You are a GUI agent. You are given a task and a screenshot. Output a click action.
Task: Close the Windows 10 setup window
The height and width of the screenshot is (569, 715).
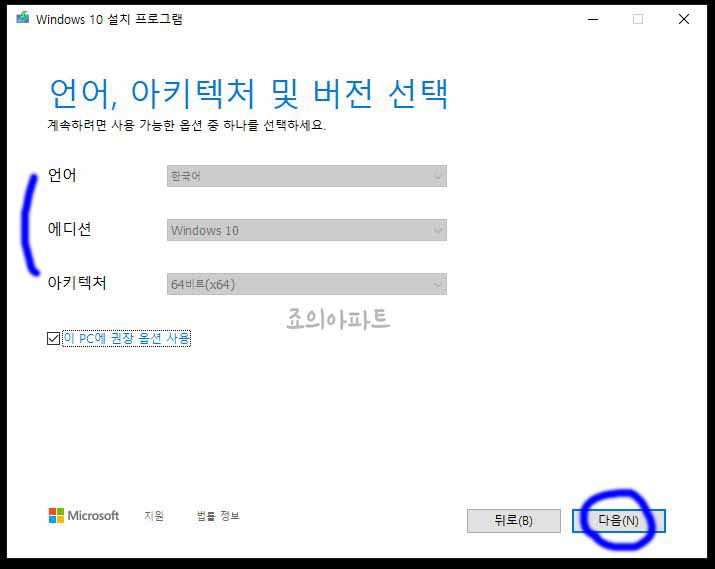[684, 19]
